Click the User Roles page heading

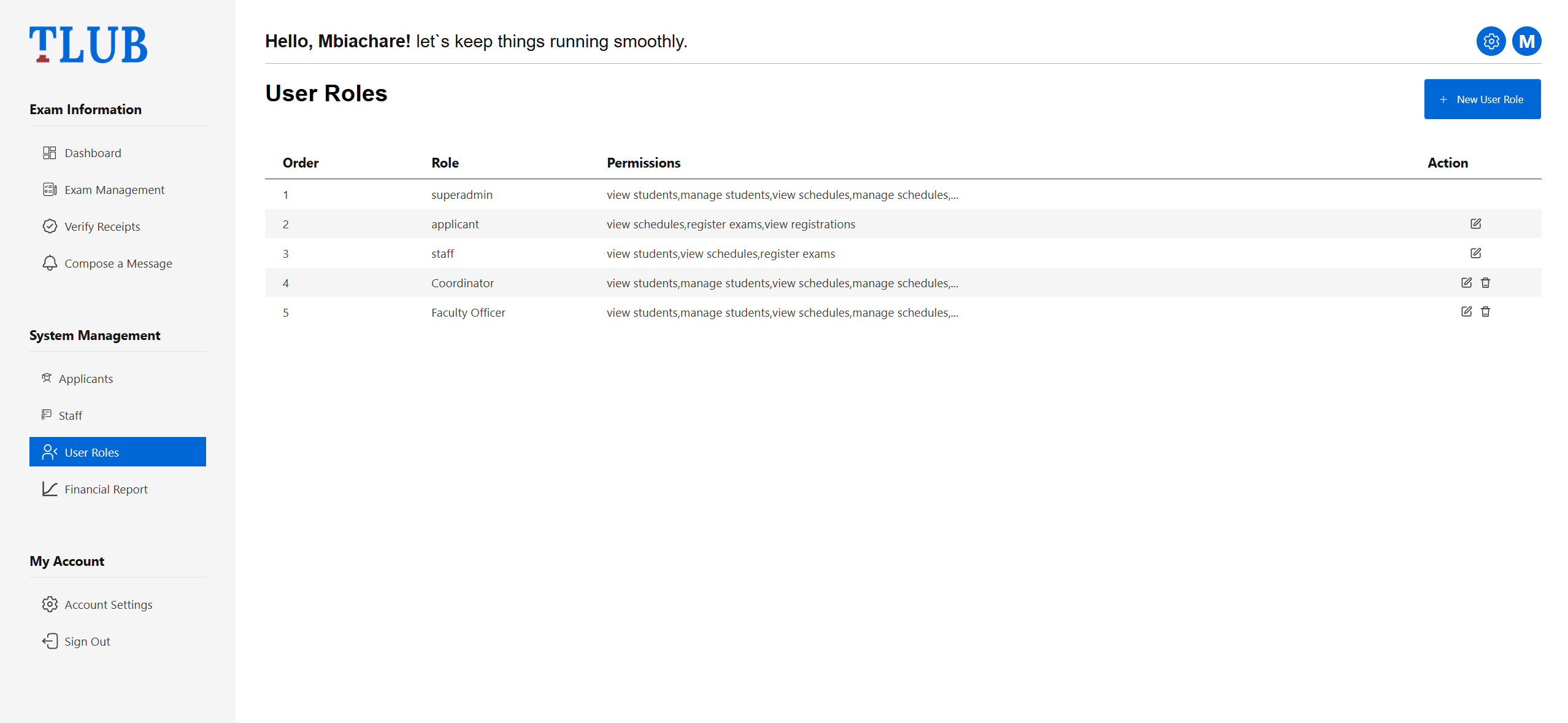click(326, 93)
